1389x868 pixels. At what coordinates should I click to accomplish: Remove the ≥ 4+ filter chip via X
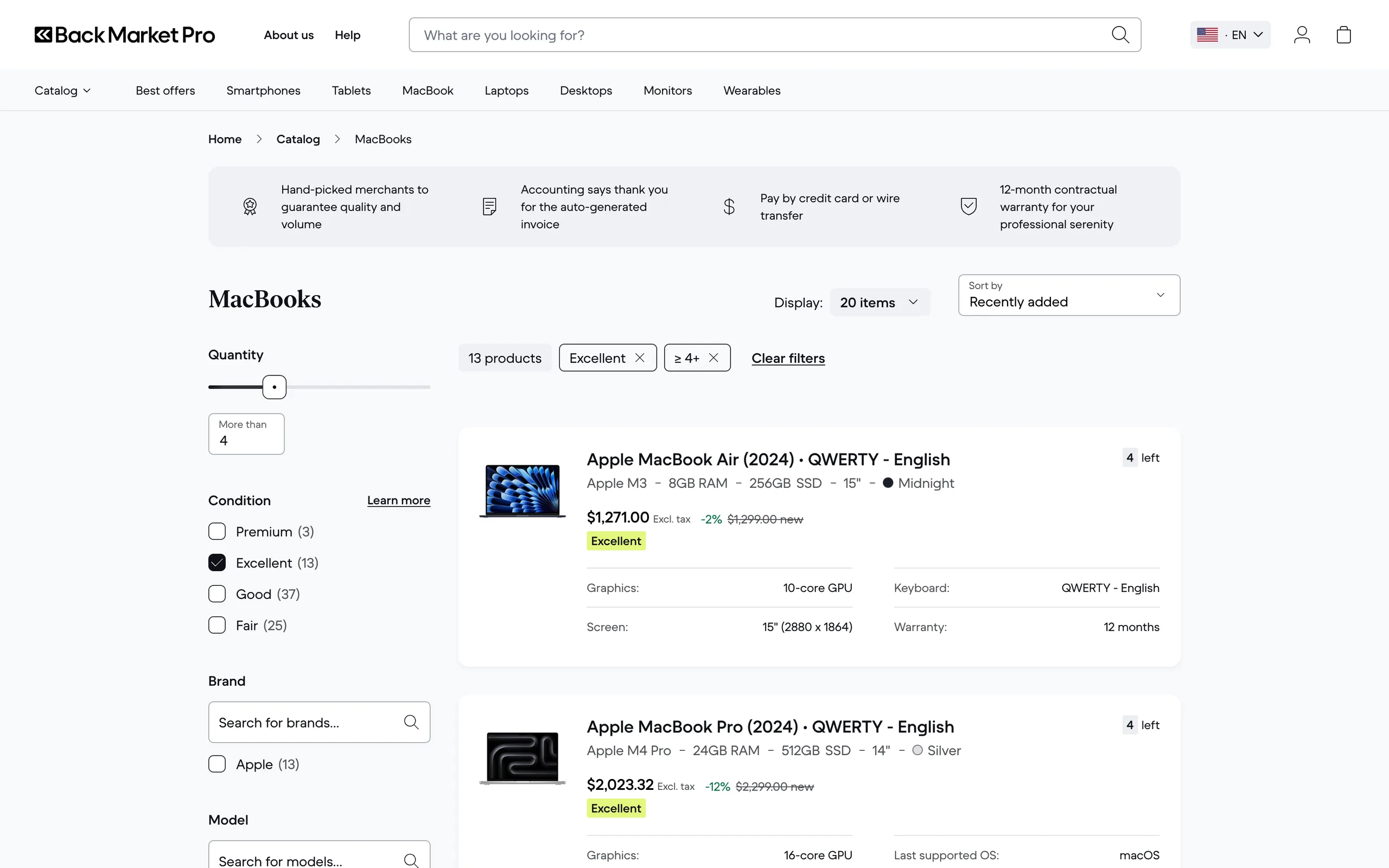(x=713, y=358)
